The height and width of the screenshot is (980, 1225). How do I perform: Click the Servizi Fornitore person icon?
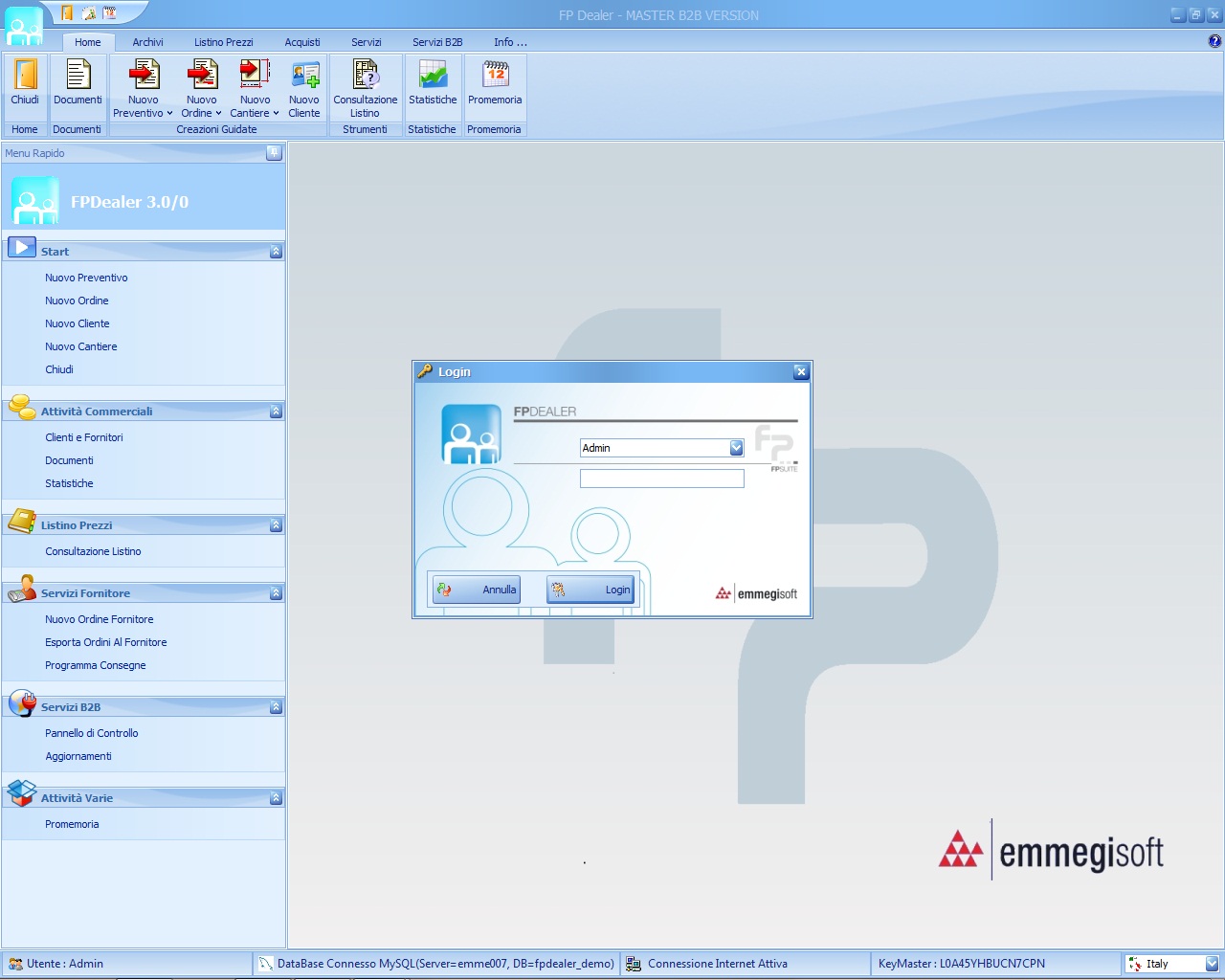click(x=21, y=589)
